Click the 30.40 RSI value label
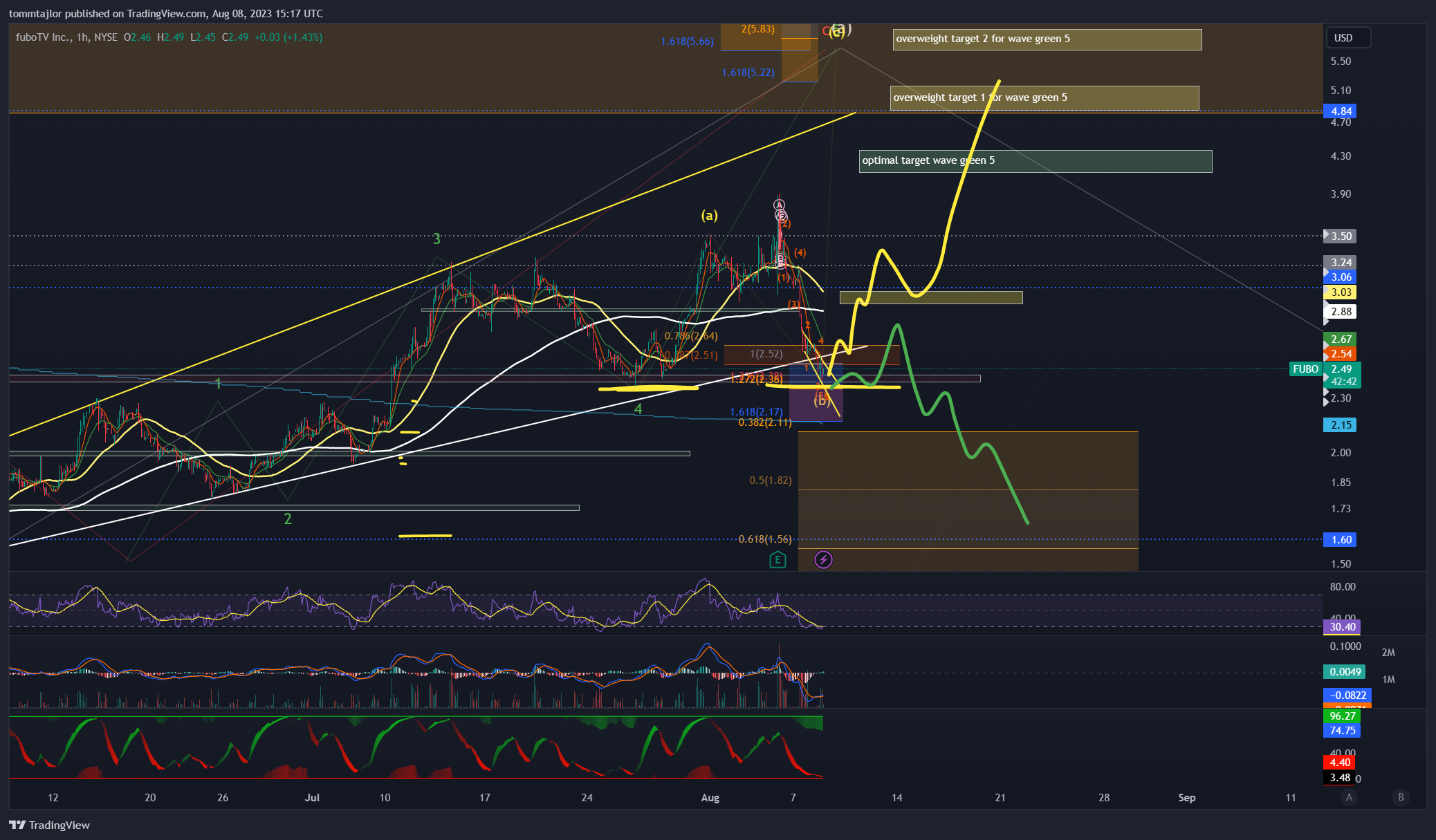Screen dimensions: 1436x840 click(x=1342, y=627)
